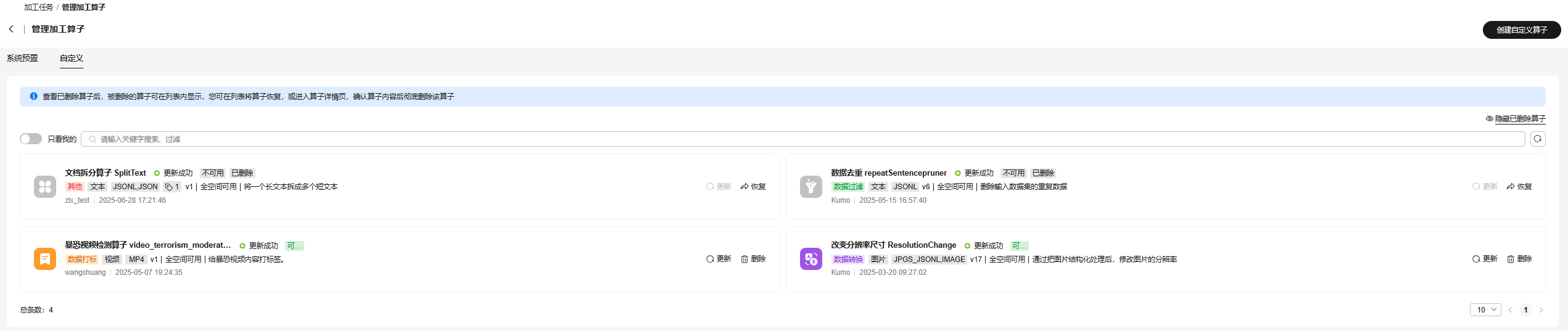Viewport: 1568px width, 331px height.
Task: Delete the ResolutionChange operator with 删除
Action: point(1519,259)
